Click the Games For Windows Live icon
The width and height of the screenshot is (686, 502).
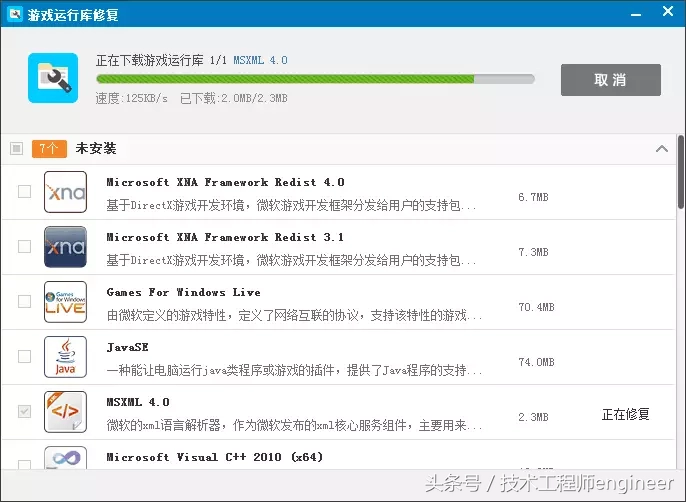tap(65, 302)
